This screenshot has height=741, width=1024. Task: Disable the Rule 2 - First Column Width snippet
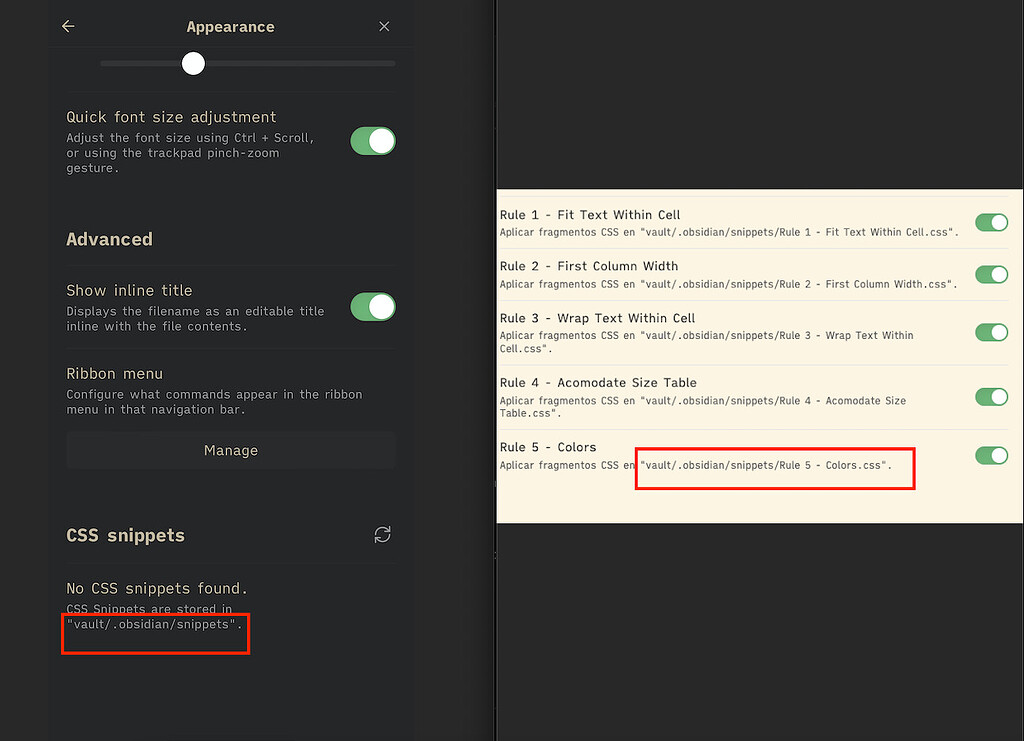tap(991, 274)
